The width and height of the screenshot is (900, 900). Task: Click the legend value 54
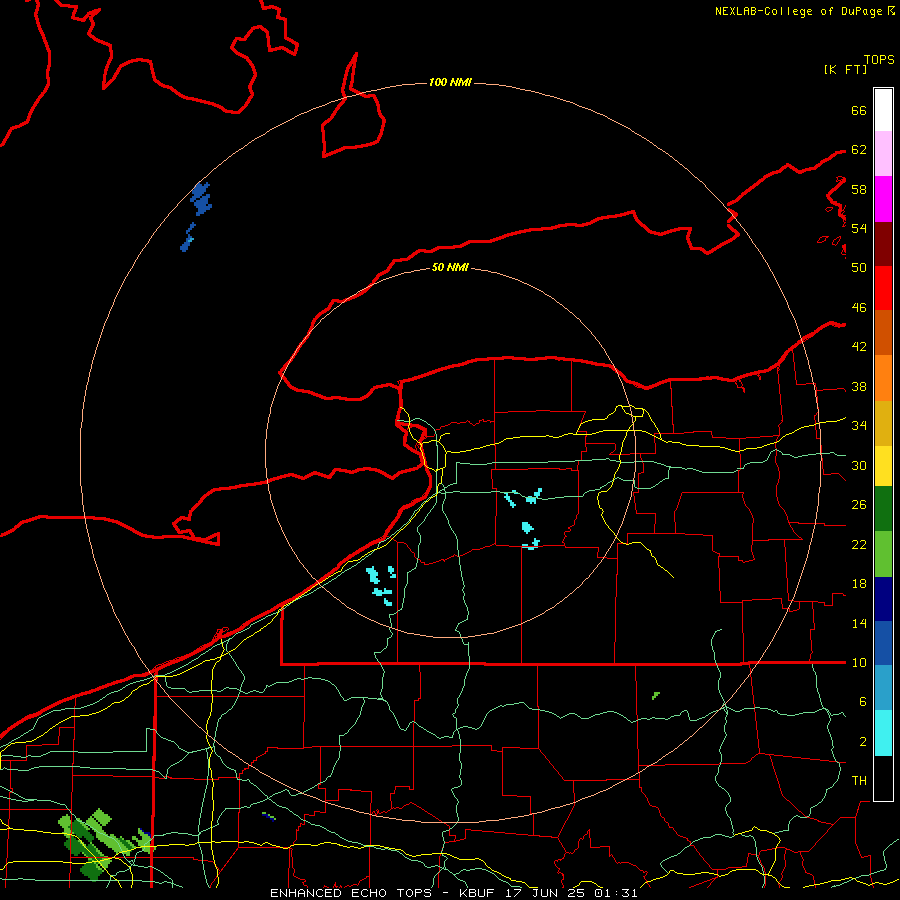click(x=859, y=228)
